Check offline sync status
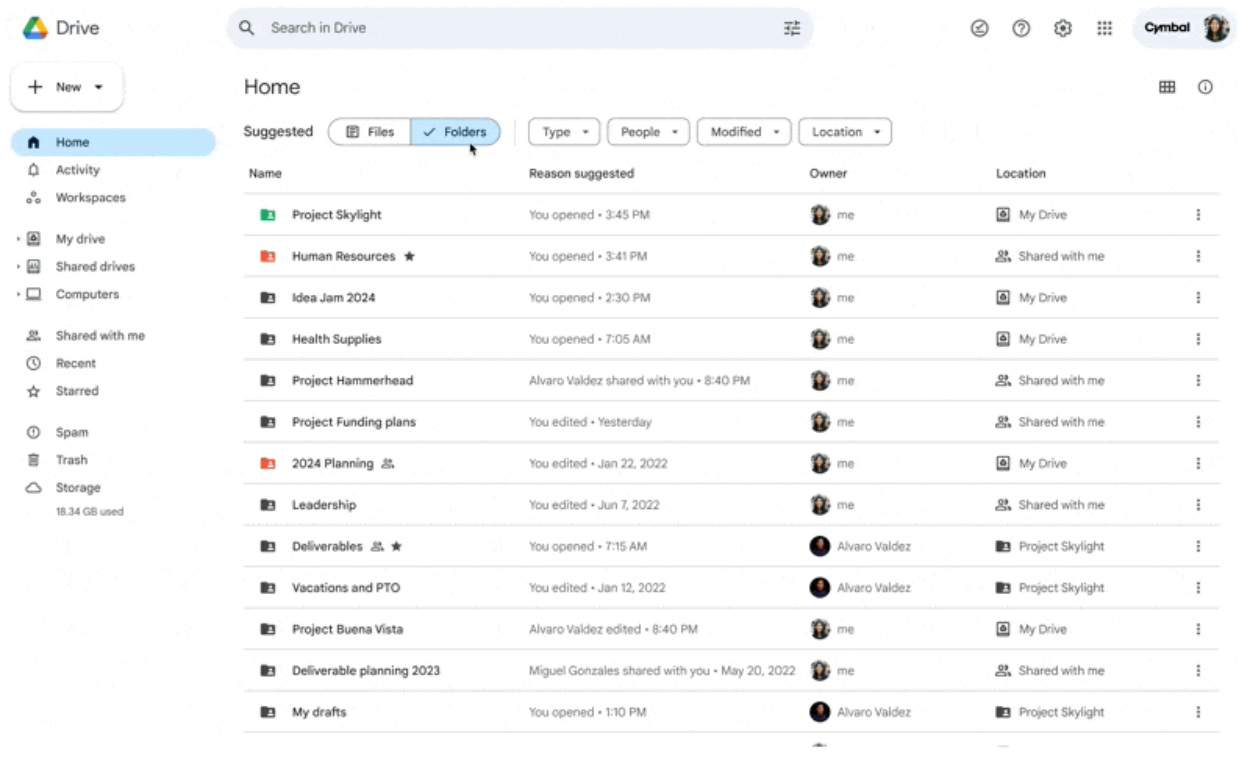The width and height of the screenshot is (1250, 764). point(979,27)
